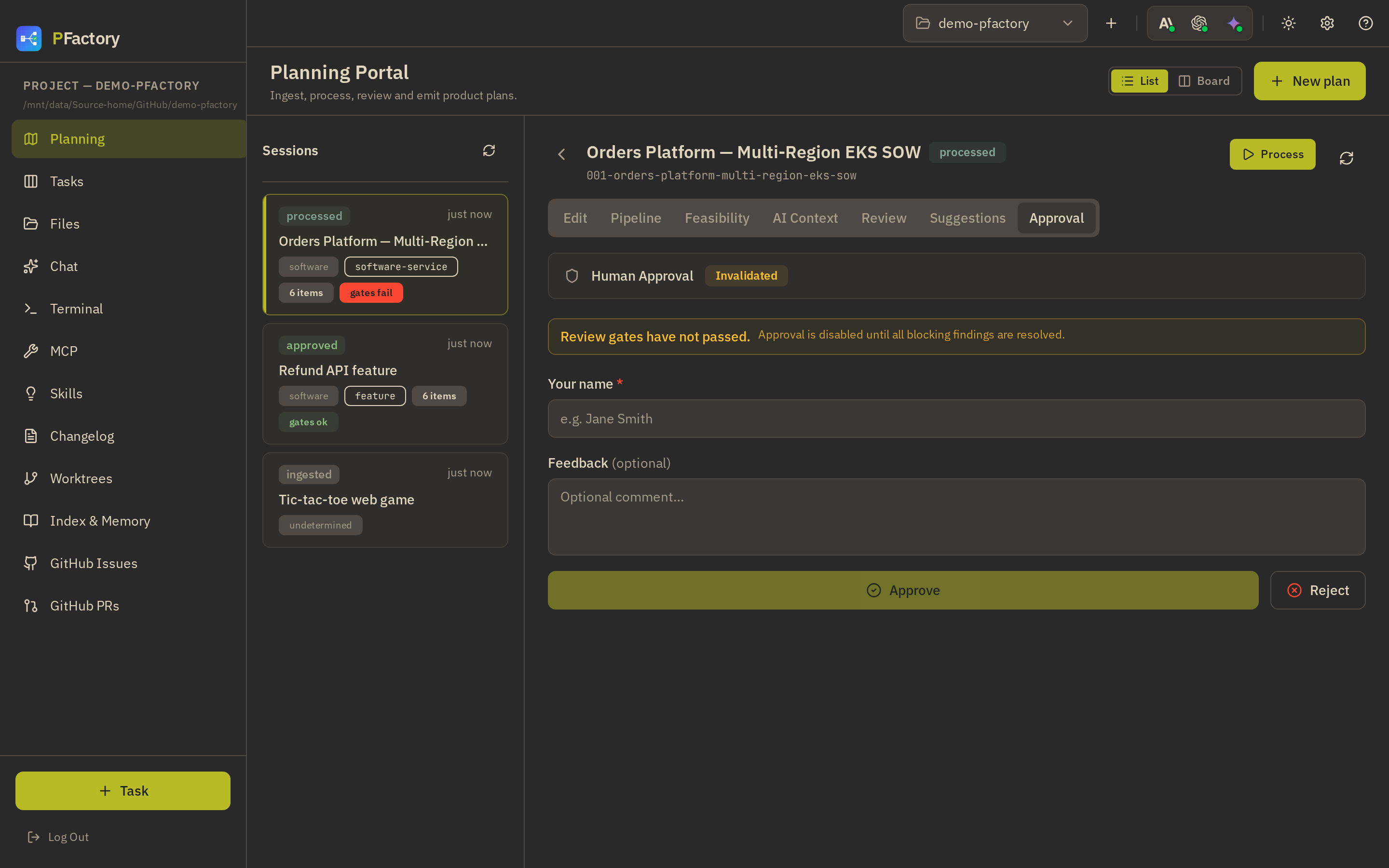The height and width of the screenshot is (868, 1389).
Task: Expand the demo-pfactory project dropdown
Action: (x=994, y=24)
